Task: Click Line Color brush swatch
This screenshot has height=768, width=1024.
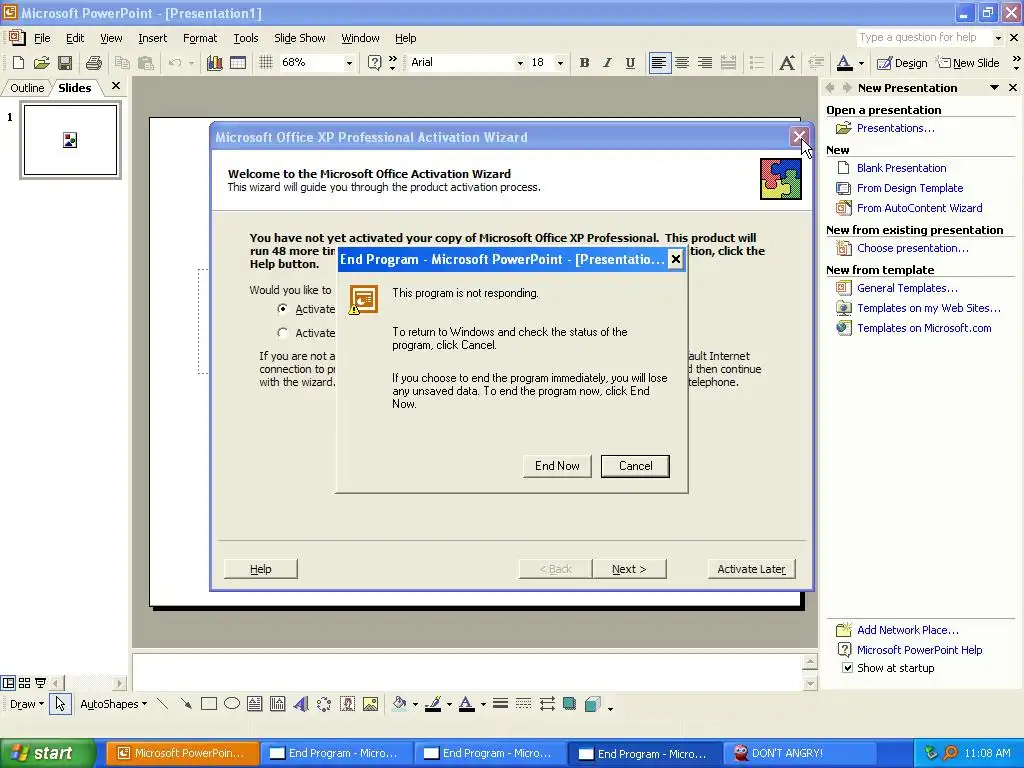Action: point(433,704)
